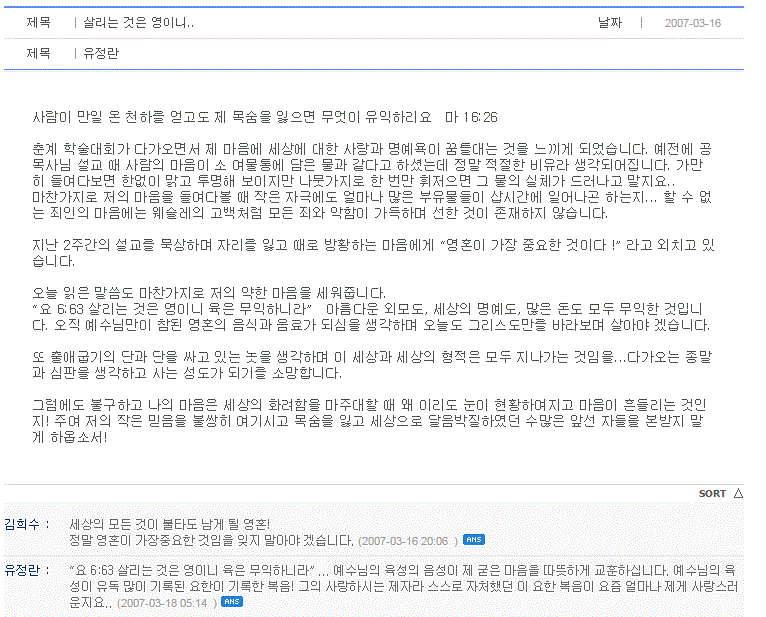Click the post date 2007-03-16

(692, 23)
